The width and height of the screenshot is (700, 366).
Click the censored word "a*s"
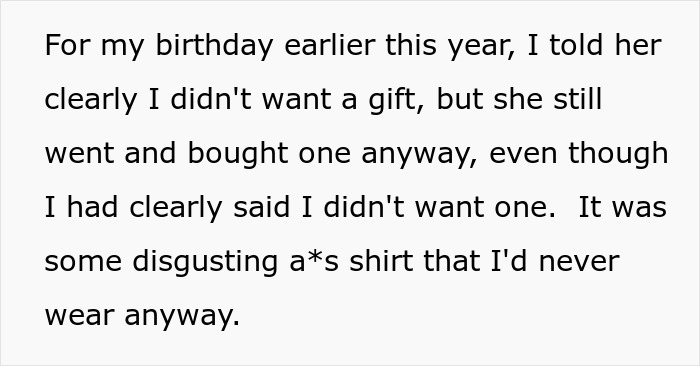tap(314, 262)
